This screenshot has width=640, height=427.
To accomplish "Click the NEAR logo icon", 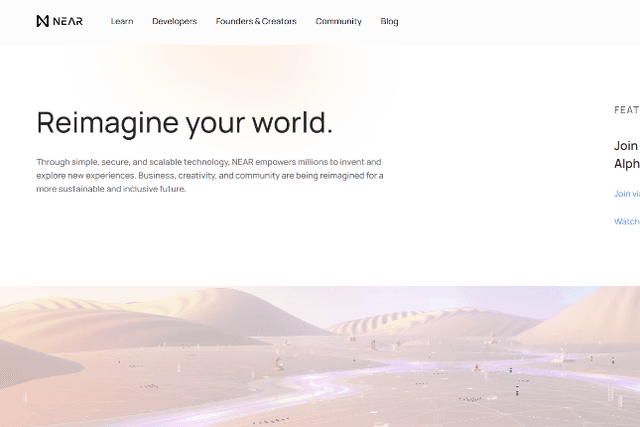I will click(x=60, y=21).
